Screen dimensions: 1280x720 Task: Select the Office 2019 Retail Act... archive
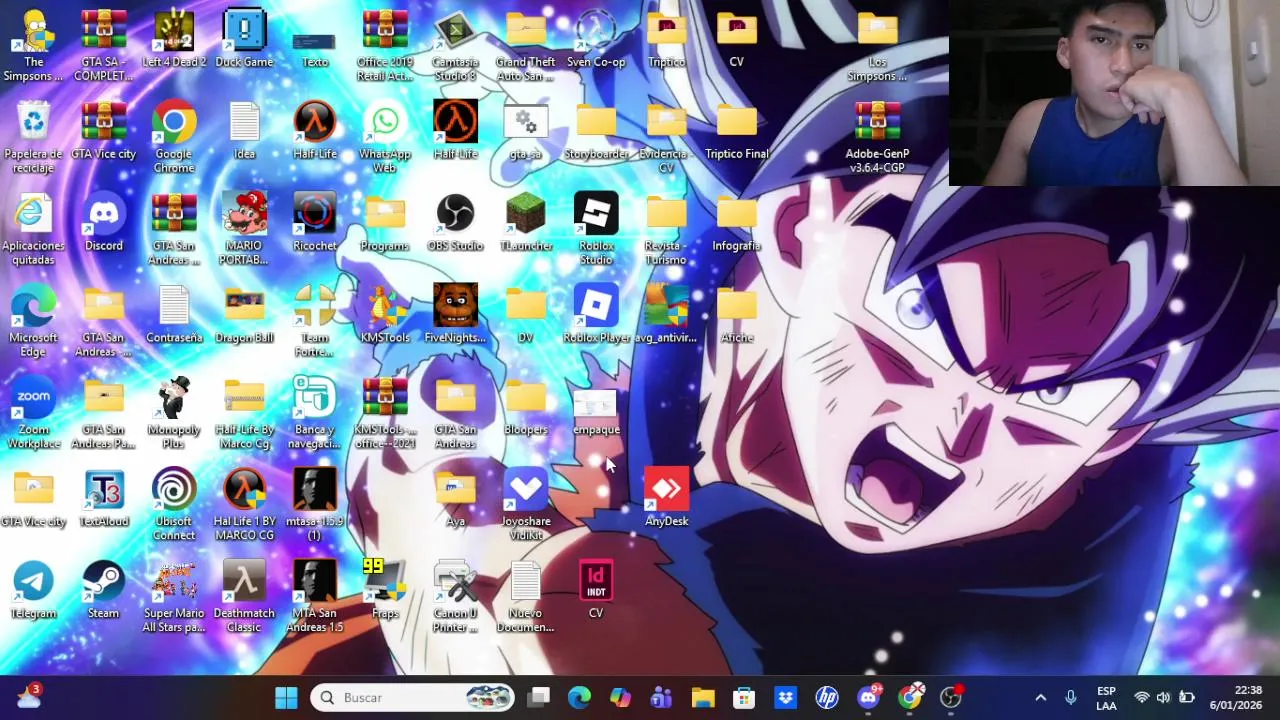click(x=385, y=46)
